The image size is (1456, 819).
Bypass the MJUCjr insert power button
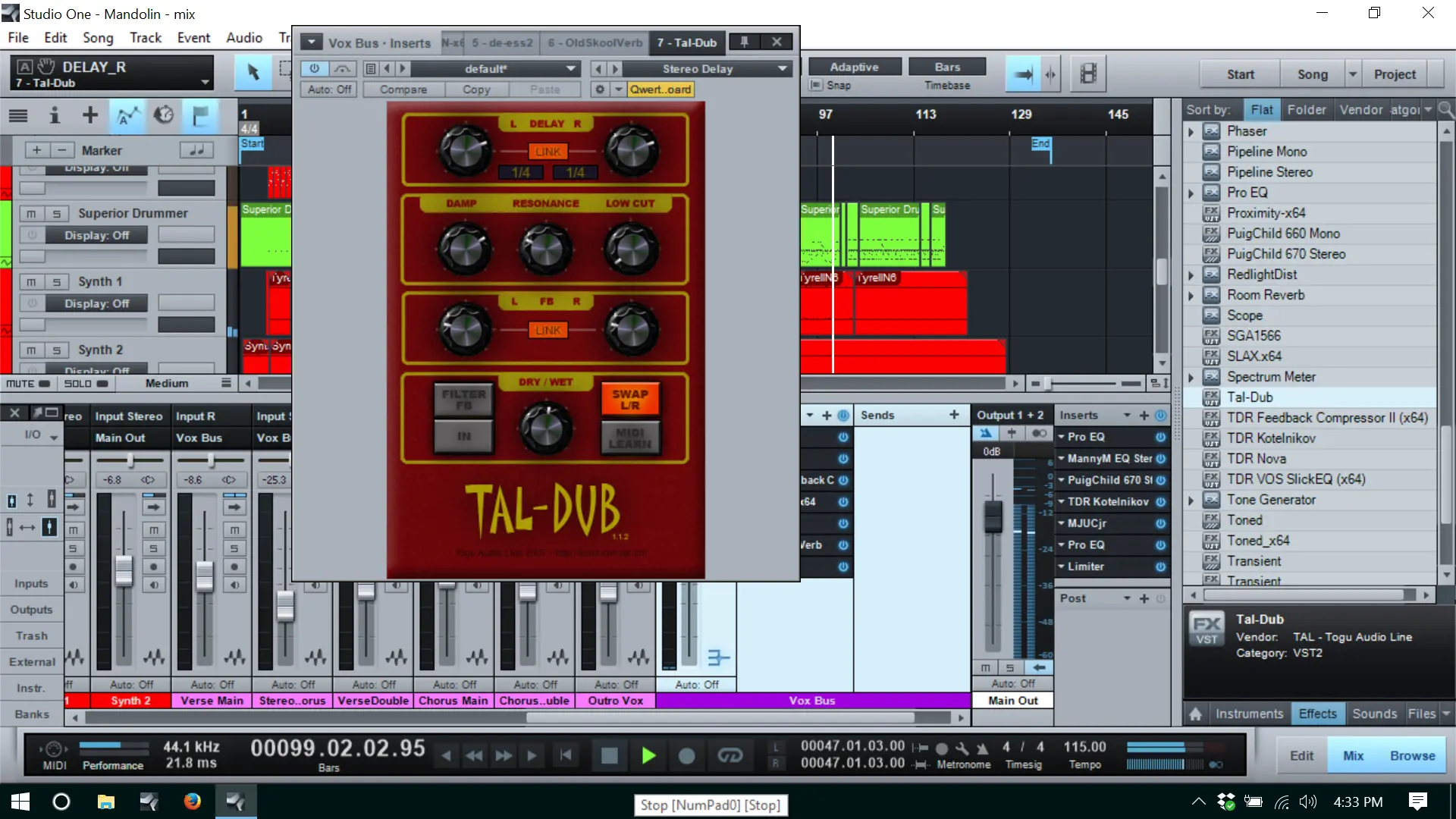pyautogui.click(x=1160, y=523)
